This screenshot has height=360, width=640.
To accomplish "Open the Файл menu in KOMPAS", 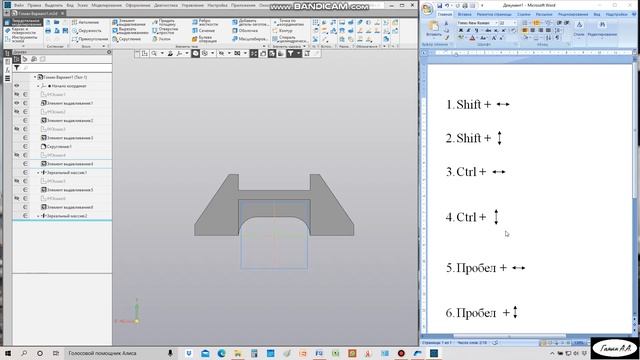I will click(18, 6).
